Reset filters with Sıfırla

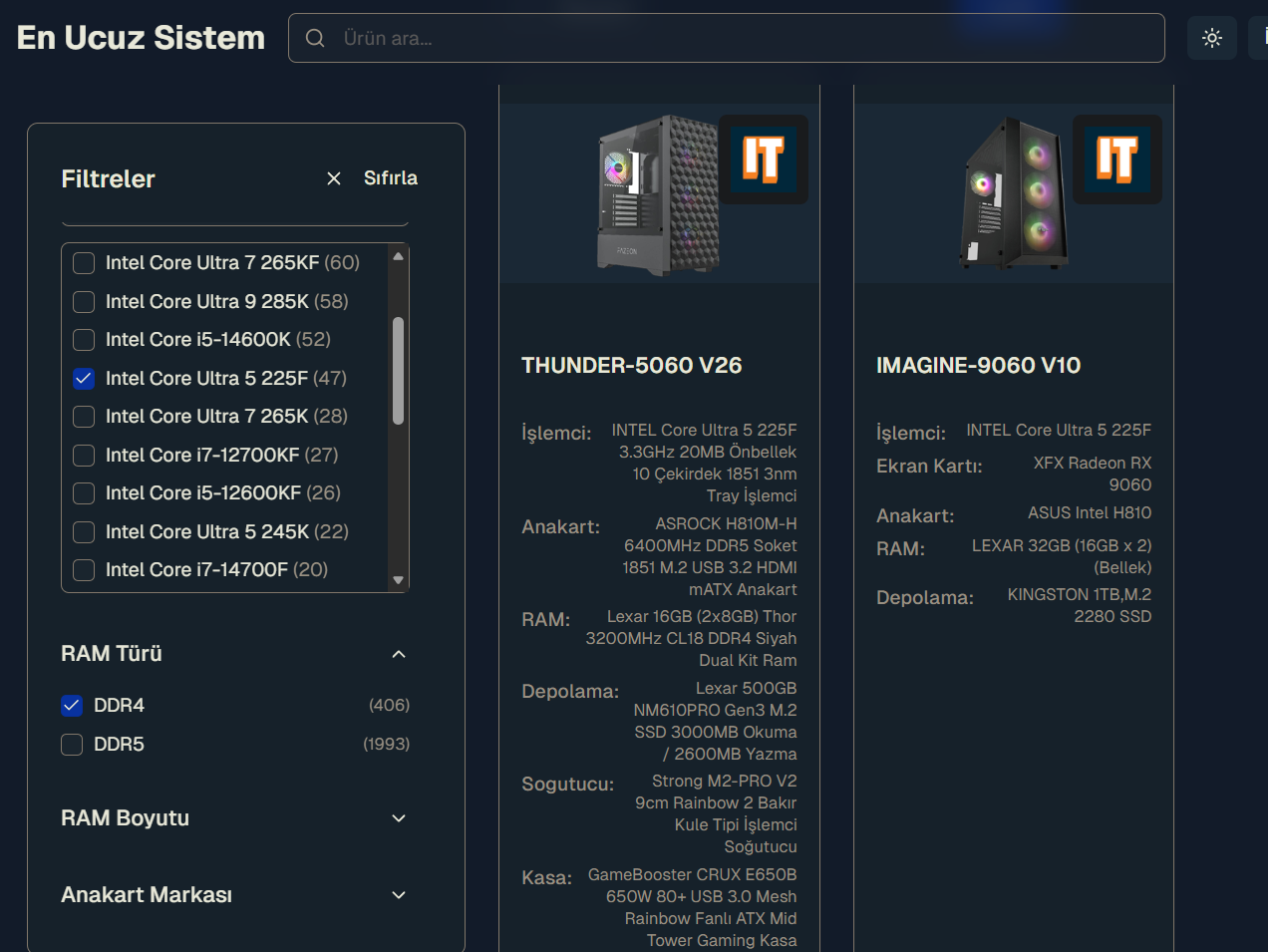[391, 178]
